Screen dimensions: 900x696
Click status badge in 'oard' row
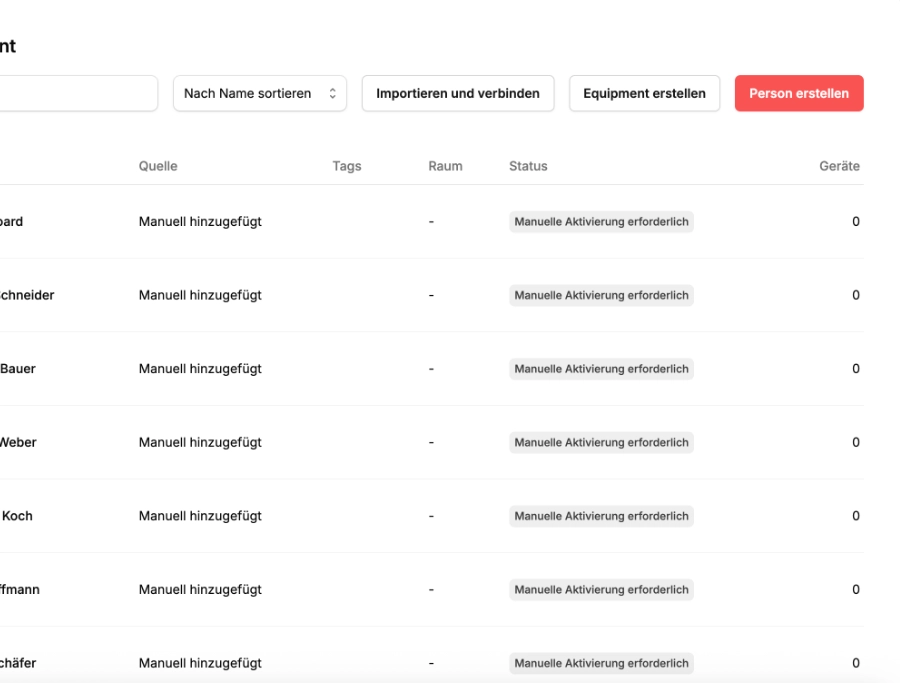601,221
